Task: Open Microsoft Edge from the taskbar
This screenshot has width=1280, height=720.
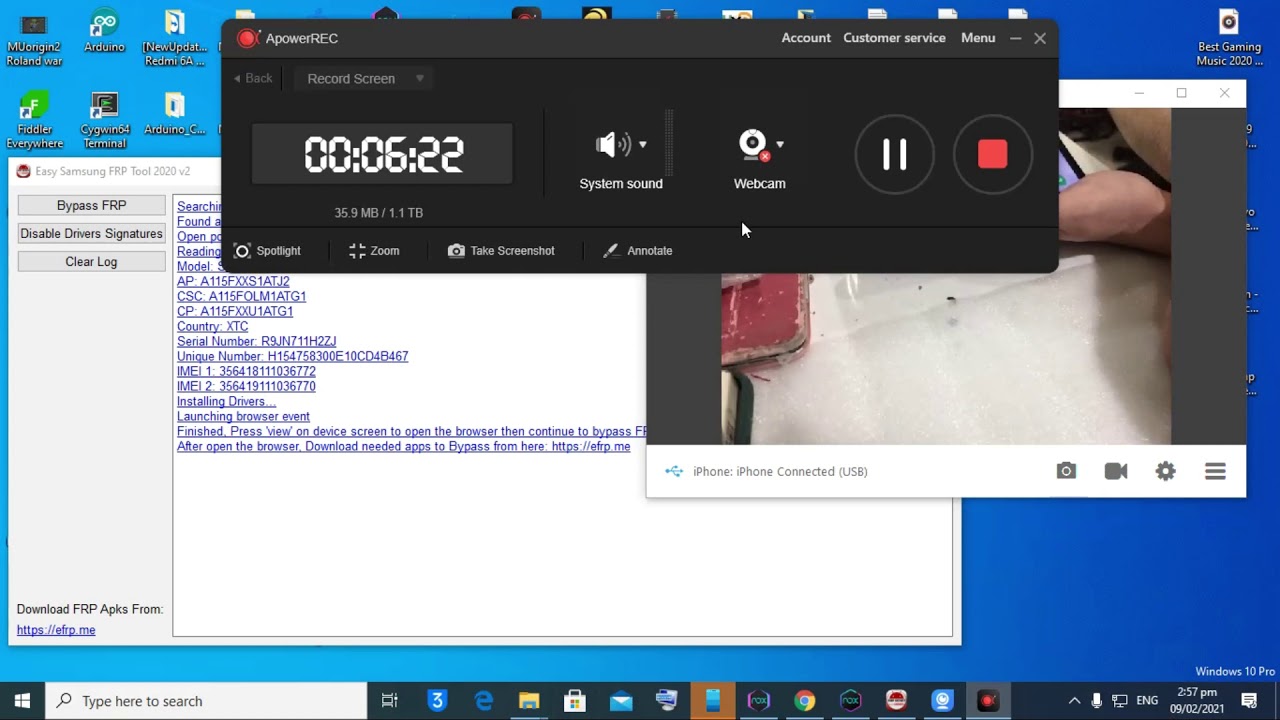Action: [484, 701]
